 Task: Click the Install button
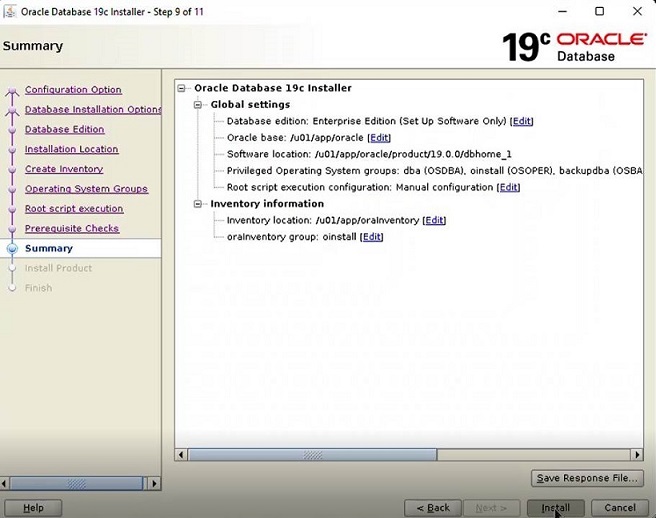[x=556, y=508]
